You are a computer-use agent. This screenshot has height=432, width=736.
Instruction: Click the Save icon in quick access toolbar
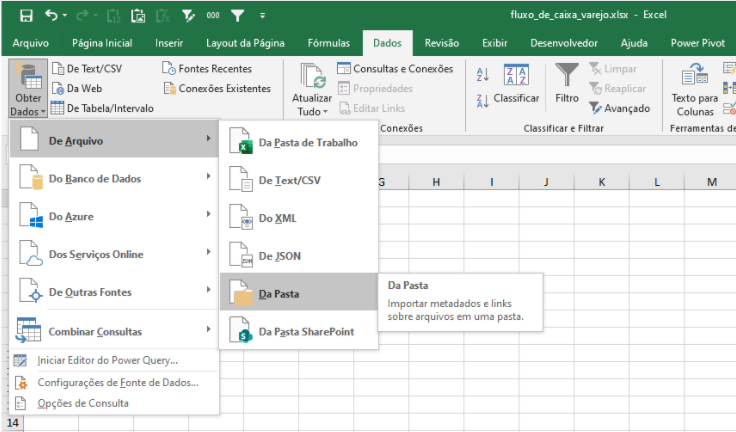coord(26,15)
